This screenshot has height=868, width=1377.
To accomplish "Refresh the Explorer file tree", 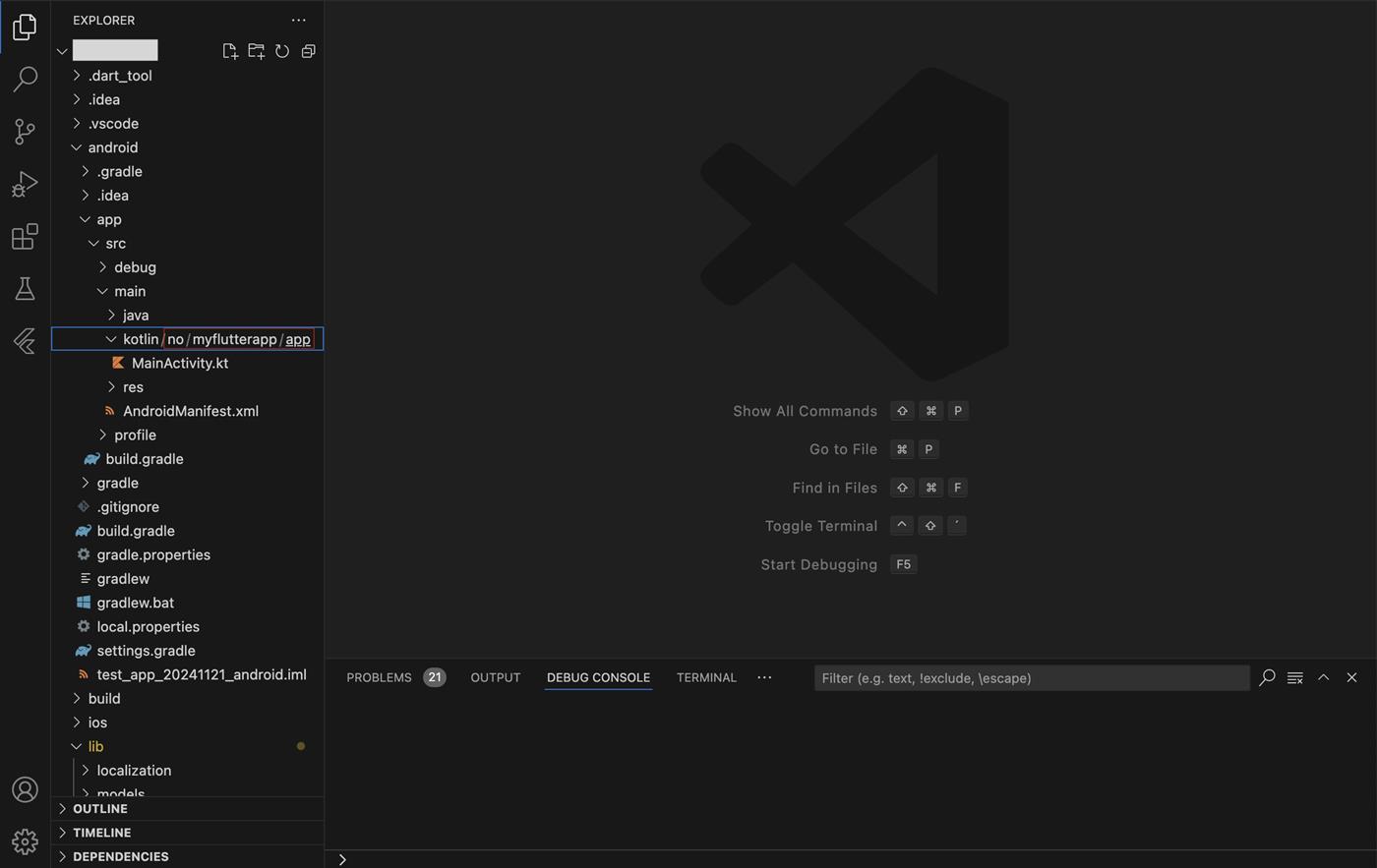I will tap(282, 51).
